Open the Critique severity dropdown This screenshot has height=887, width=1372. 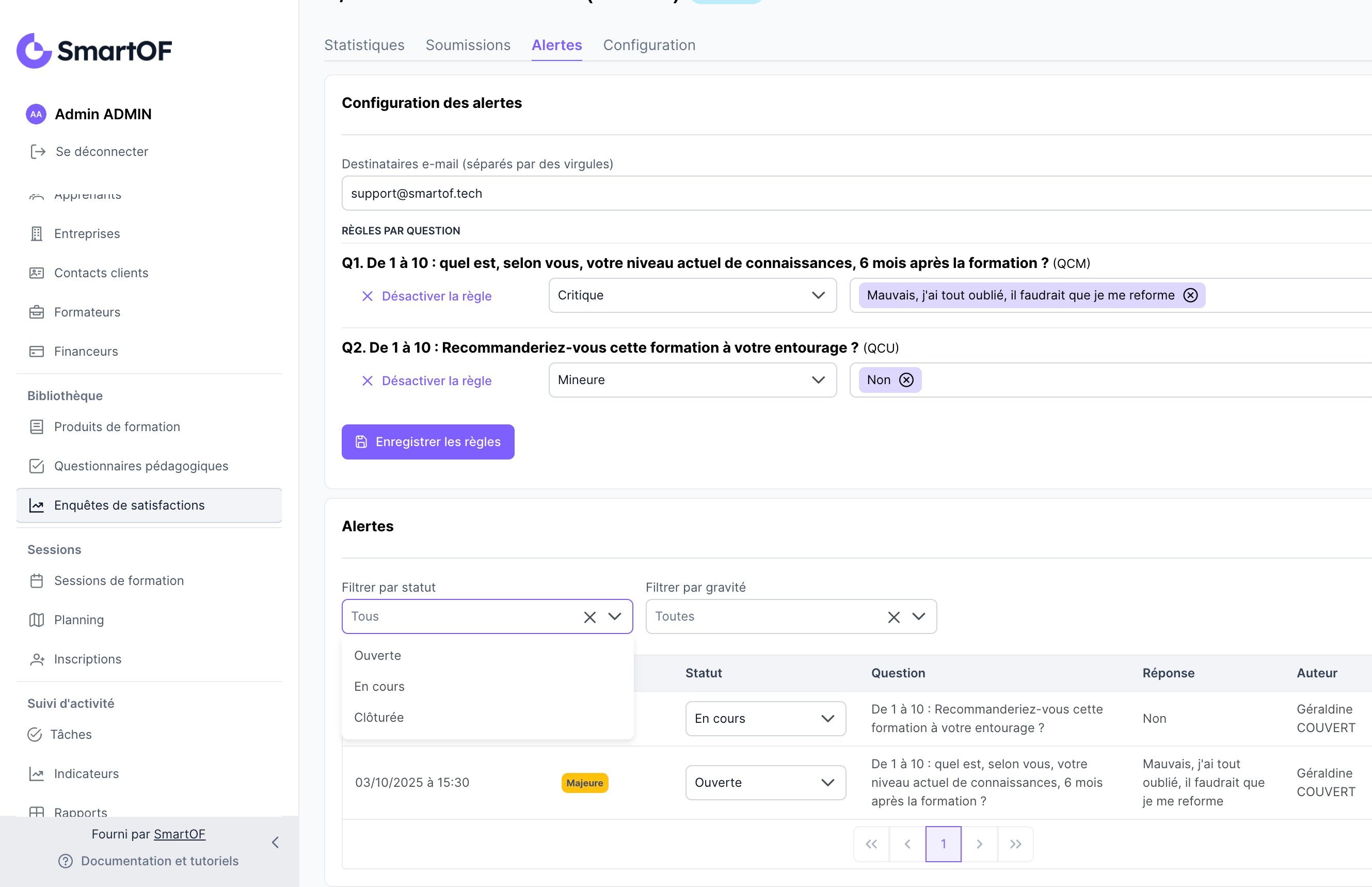692,295
